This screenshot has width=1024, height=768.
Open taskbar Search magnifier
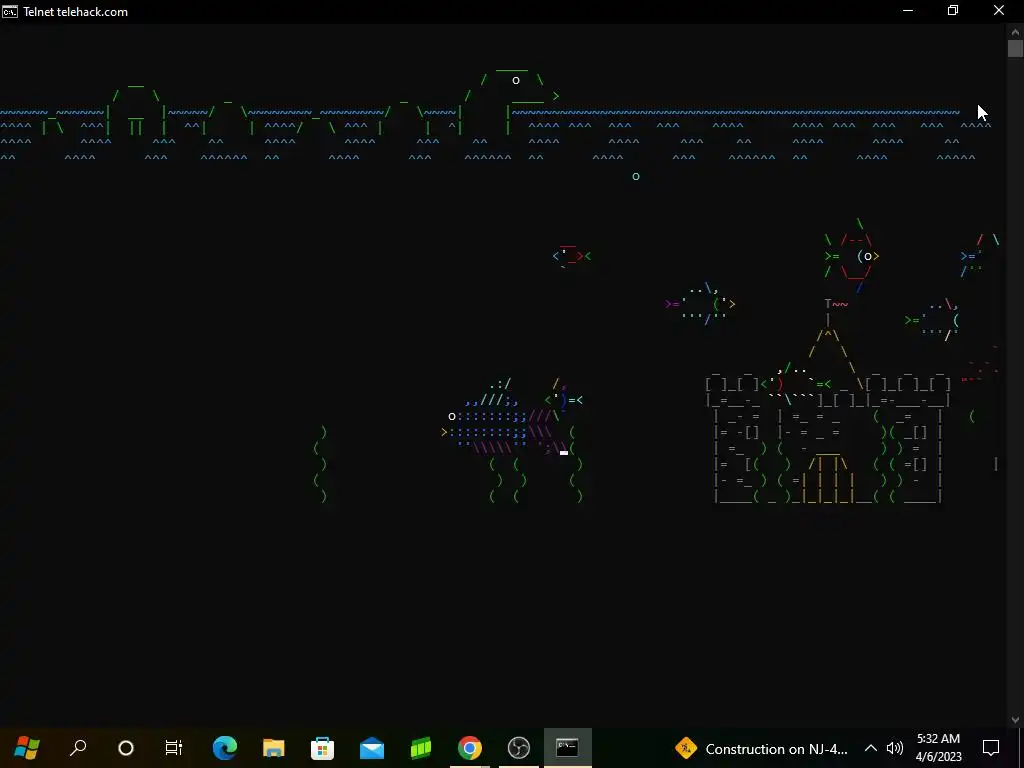[78, 747]
